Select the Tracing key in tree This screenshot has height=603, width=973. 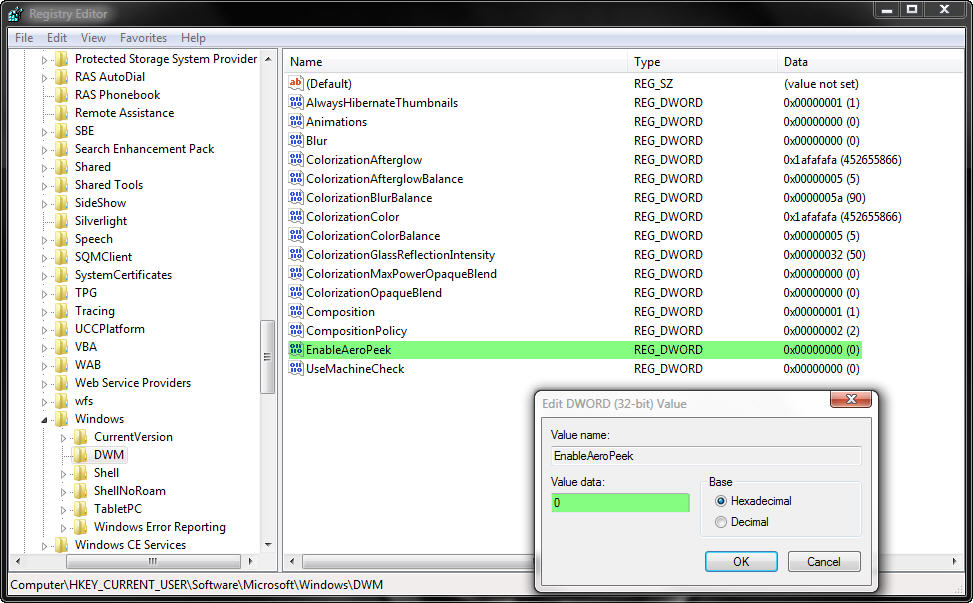(x=94, y=311)
